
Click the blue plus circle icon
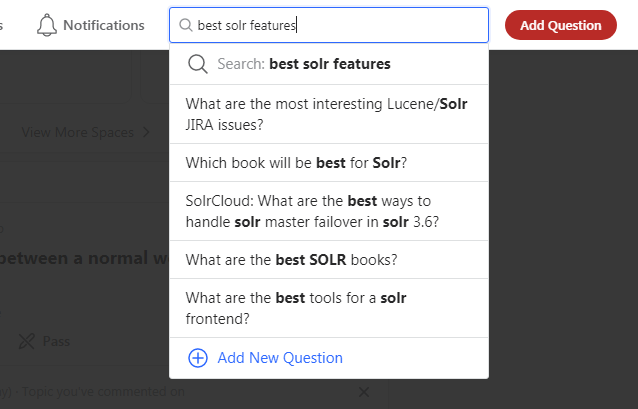pyautogui.click(x=198, y=358)
